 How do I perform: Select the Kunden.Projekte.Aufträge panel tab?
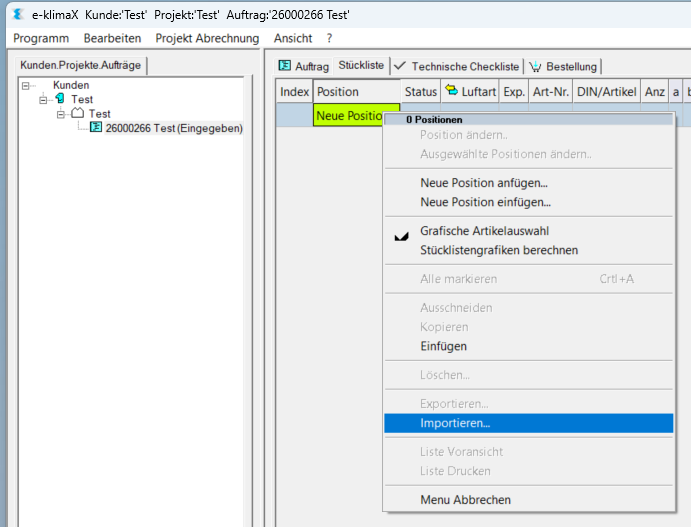pyautogui.click(x=81, y=65)
